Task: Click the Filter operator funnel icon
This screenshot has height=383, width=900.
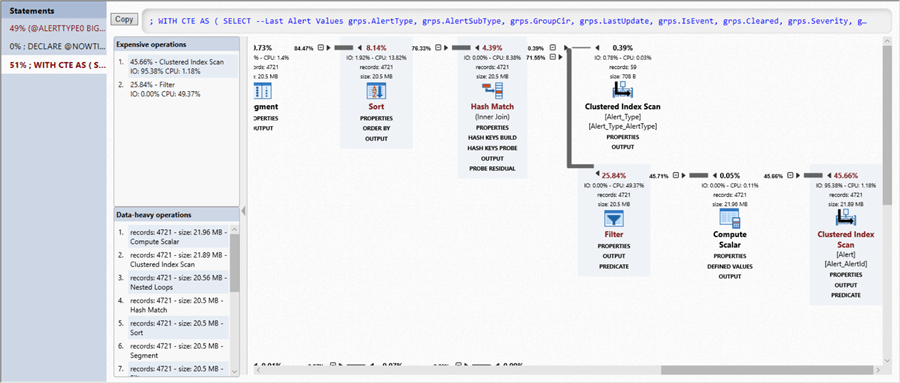Action: (614, 219)
